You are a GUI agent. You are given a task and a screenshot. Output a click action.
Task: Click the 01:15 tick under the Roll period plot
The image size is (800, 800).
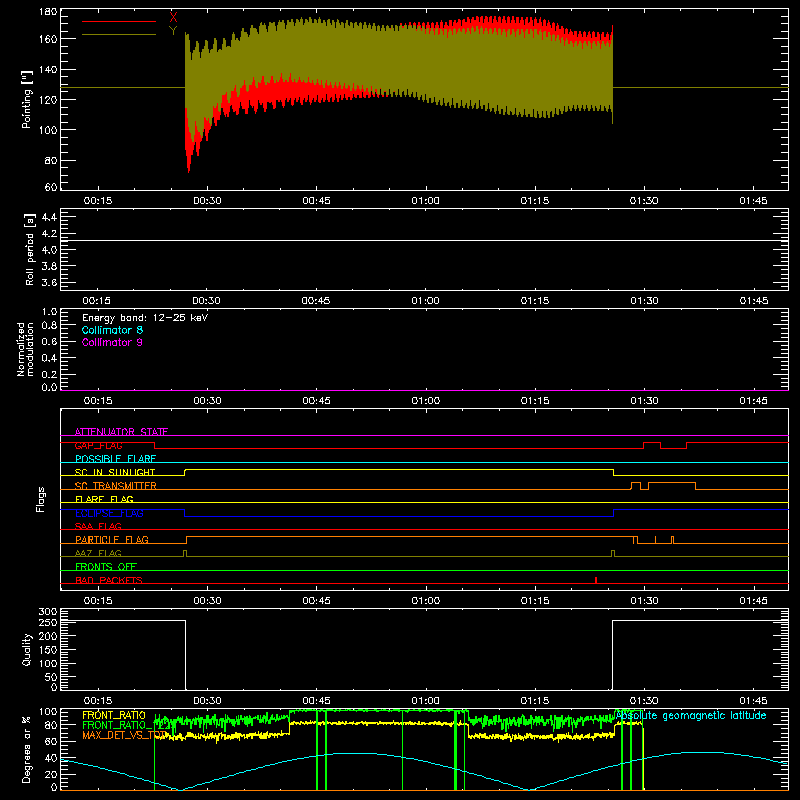pos(535,301)
